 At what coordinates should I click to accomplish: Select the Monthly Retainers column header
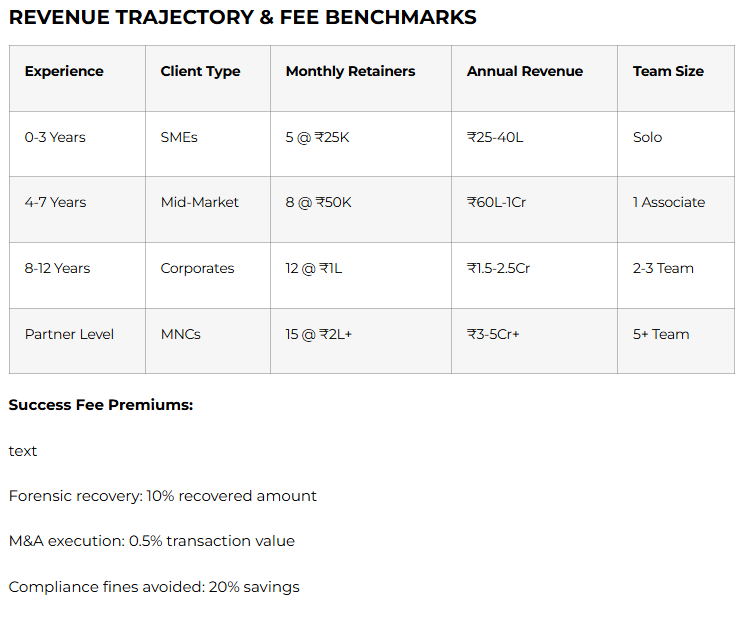[x=350, y=71]
